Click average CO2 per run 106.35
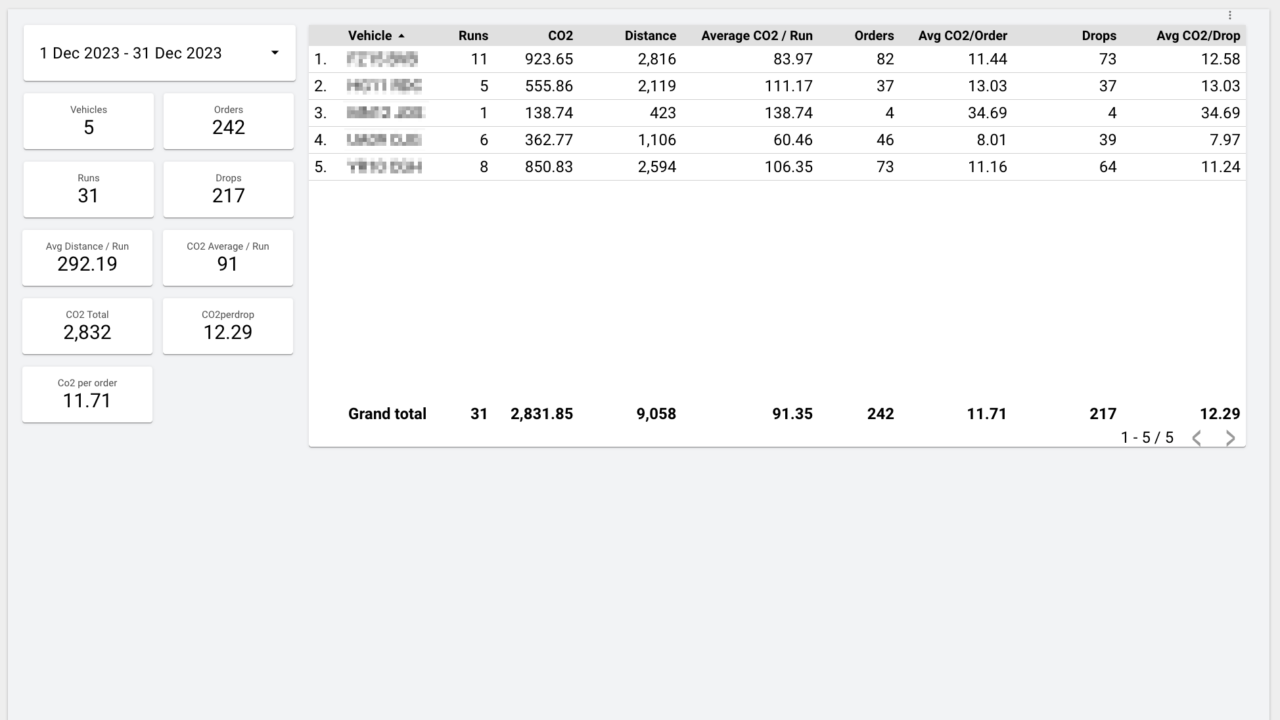Viewport: 1280px width, 720px height. [789, 167]
